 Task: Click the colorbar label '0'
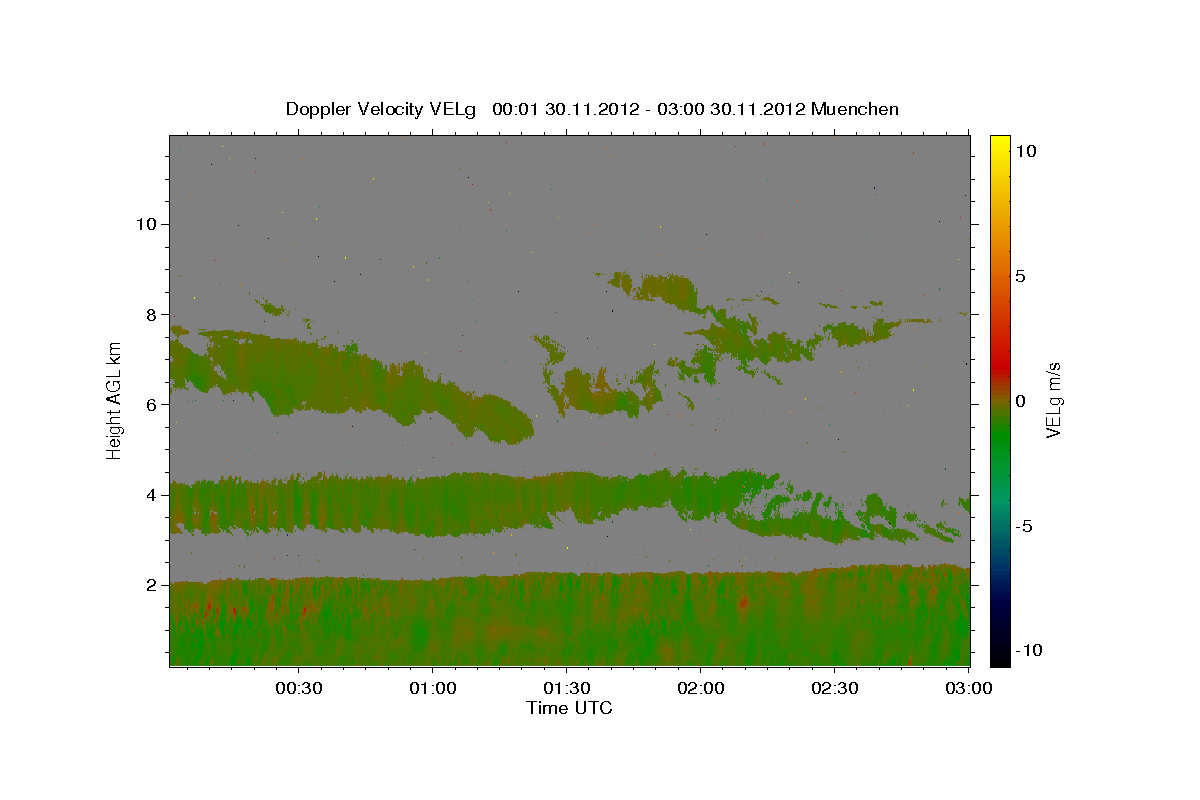[1019, 401]
